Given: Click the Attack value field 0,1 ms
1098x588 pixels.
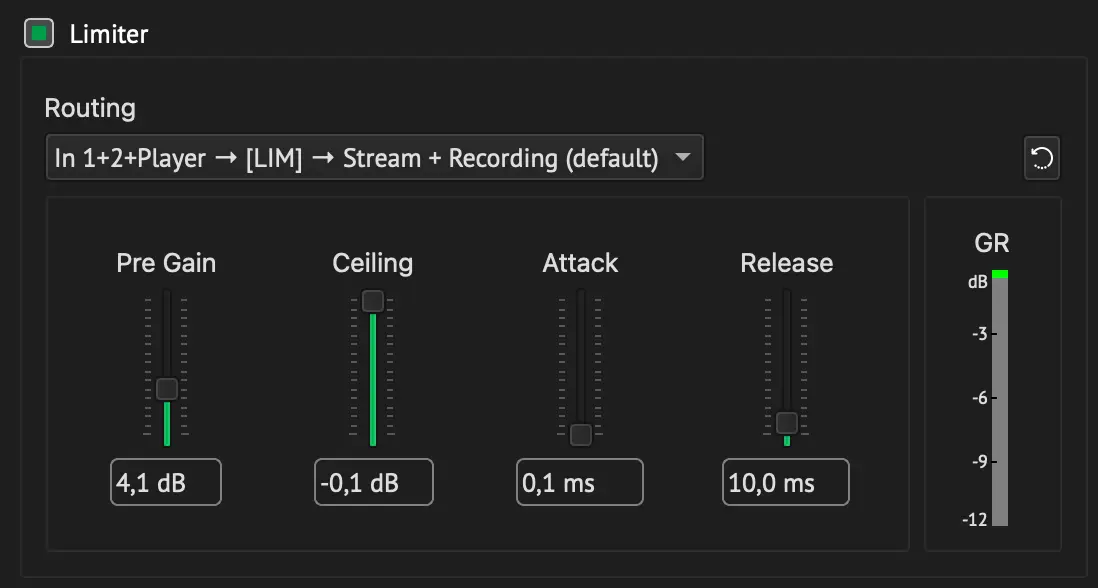Looking at the screenshot, I should [x=580, y=482].
